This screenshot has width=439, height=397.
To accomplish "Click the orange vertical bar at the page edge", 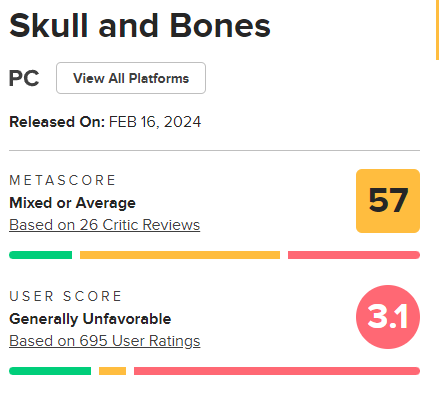I will tap(437, 30).
